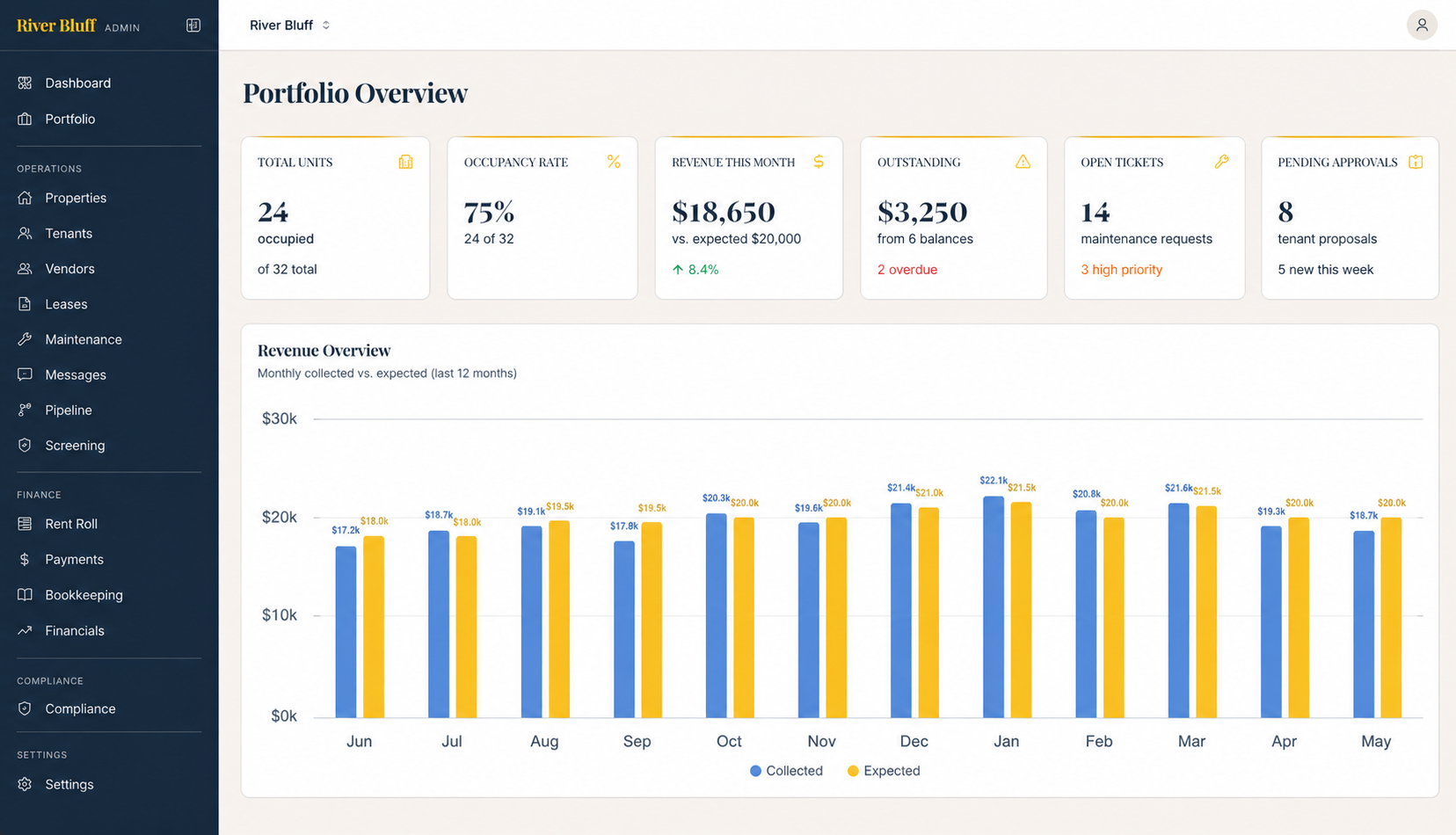This screenshot has height=835, width=1456.
Task: Click the wrench icon on Open Tickets card
Action: click(x=1221, y=162)
